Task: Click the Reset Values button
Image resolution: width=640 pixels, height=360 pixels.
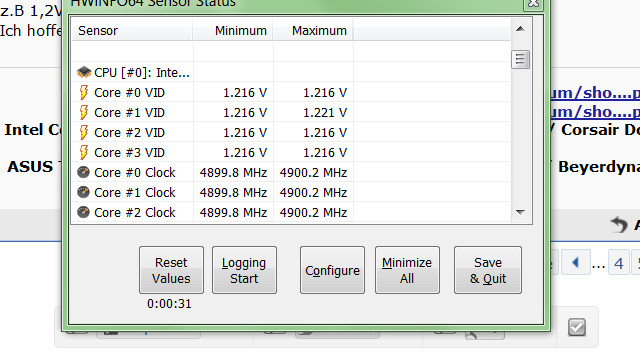Action: [171, 270]
